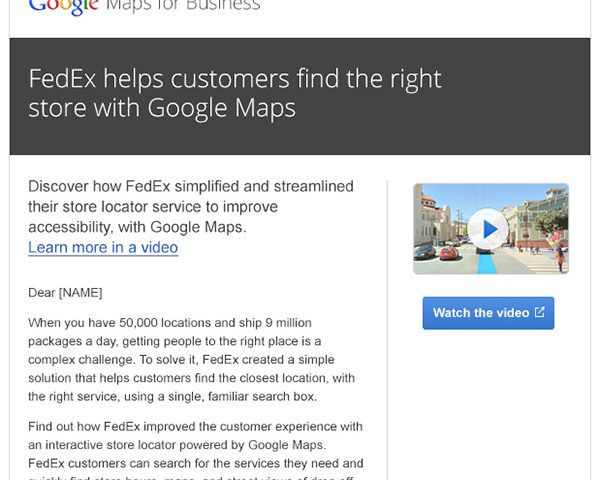This screenshot has width=600, height=480.
Task: Click the blue route line in the thumbnail
Action: (487, 264)
